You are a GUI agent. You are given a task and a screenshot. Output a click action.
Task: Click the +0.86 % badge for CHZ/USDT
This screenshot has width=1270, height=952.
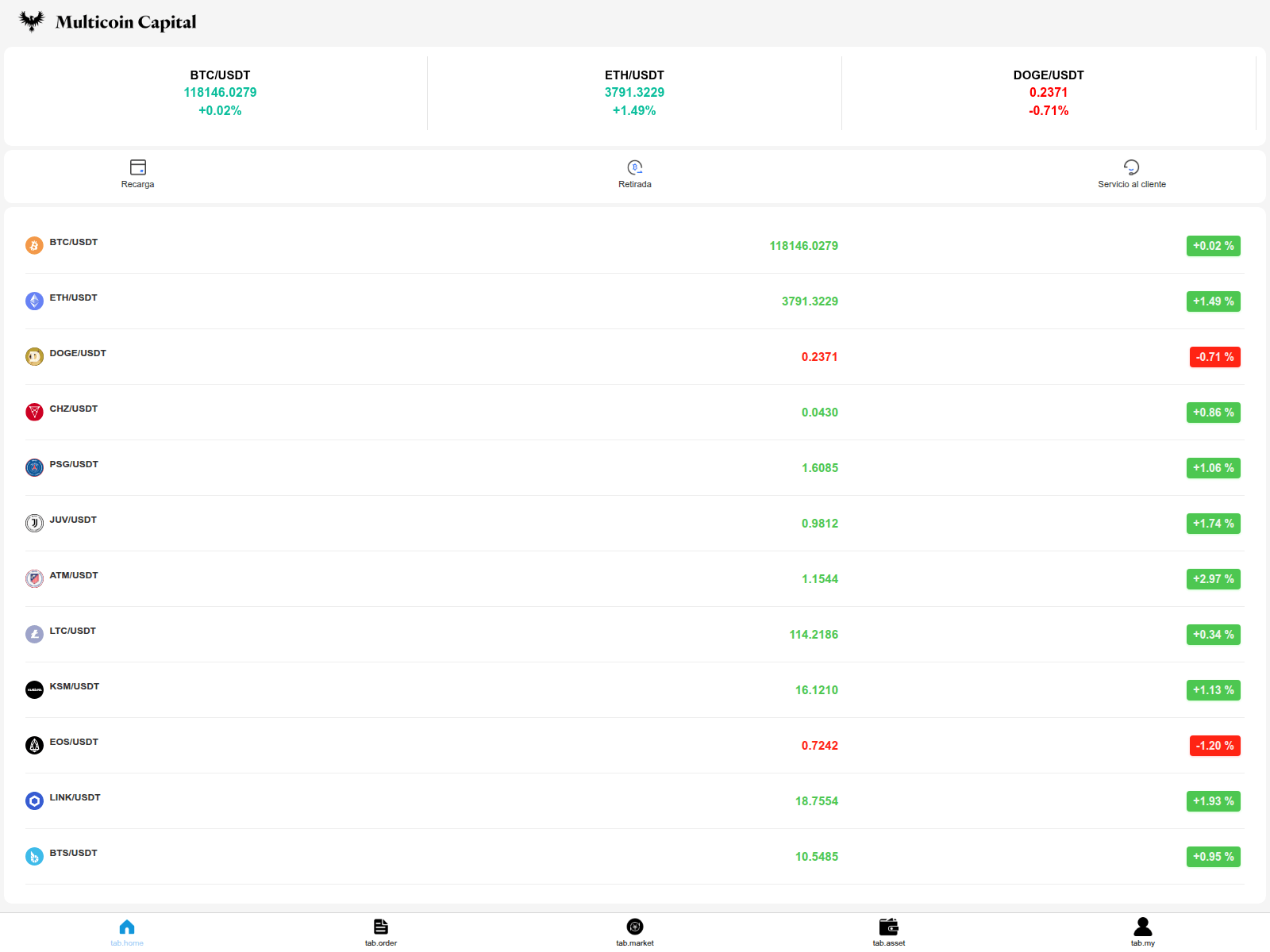tap(1214, 413)
